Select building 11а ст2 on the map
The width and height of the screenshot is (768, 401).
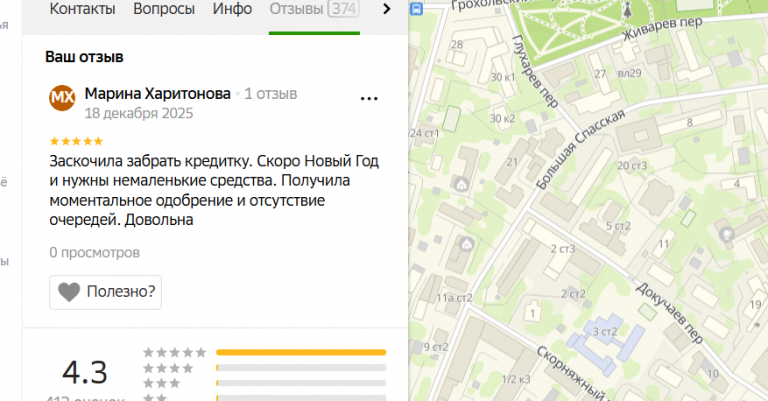[x=455, y=298]
